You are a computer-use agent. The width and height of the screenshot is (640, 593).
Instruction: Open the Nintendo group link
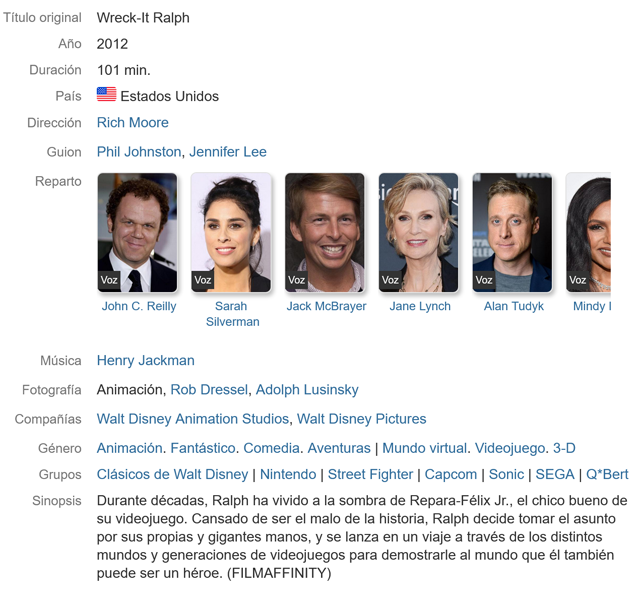[288, 474]
